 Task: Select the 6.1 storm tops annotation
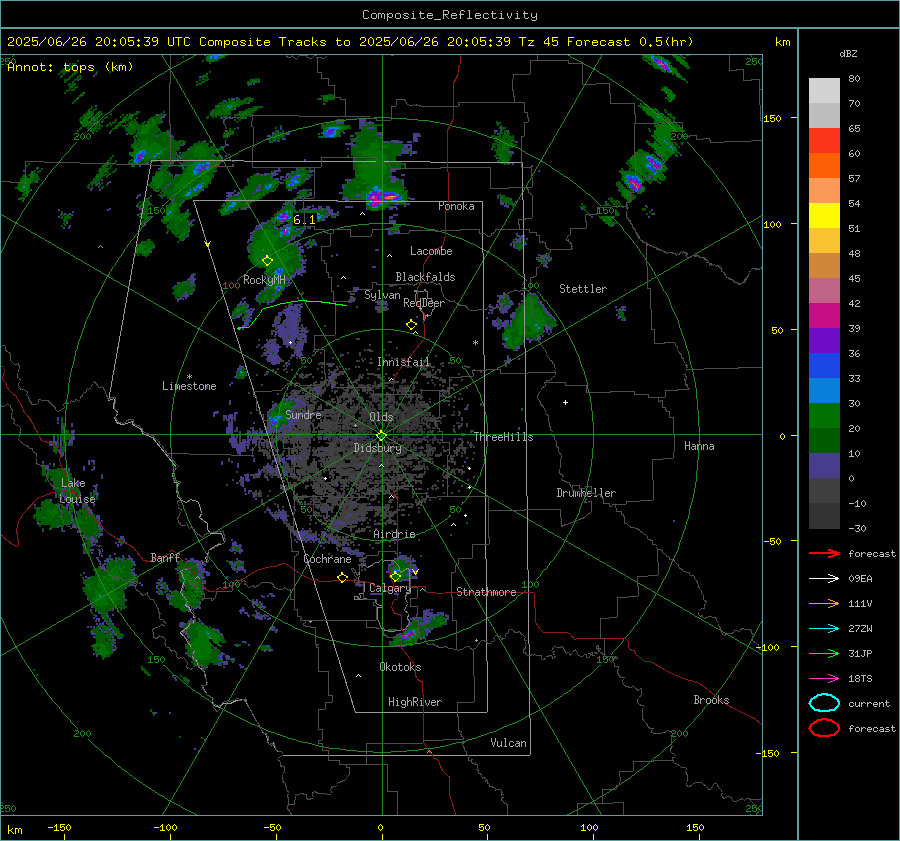[x=304, y=219]
